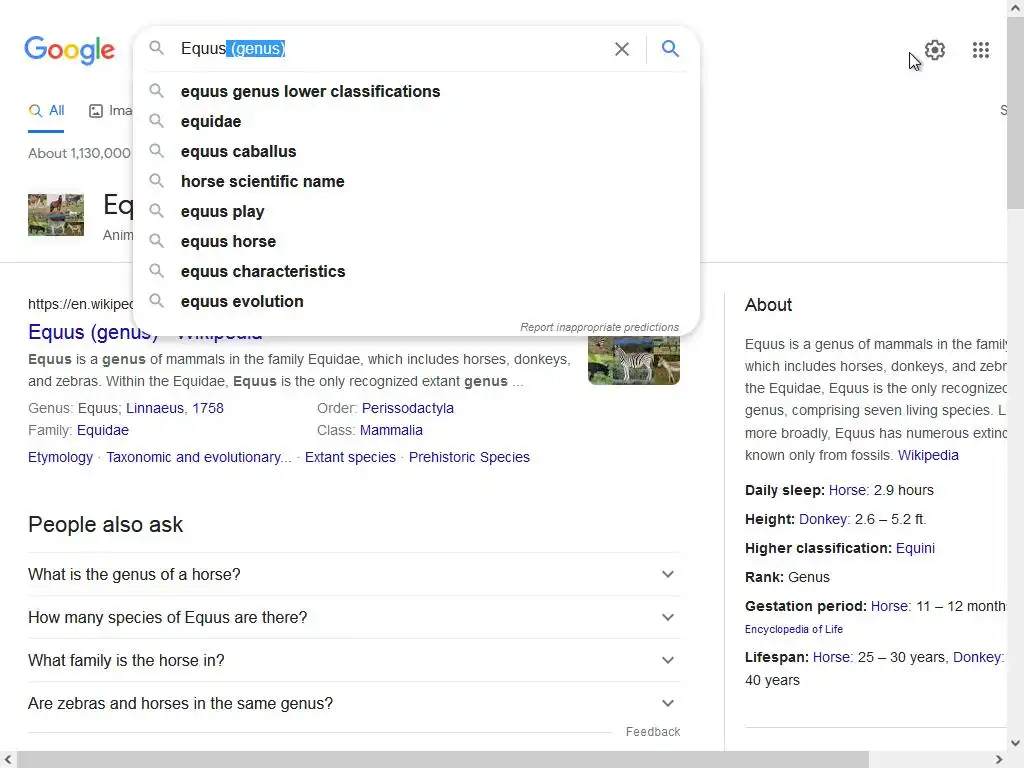
Task: Expand 'What is the genus of a horse?'
Action: pos(354,575)
